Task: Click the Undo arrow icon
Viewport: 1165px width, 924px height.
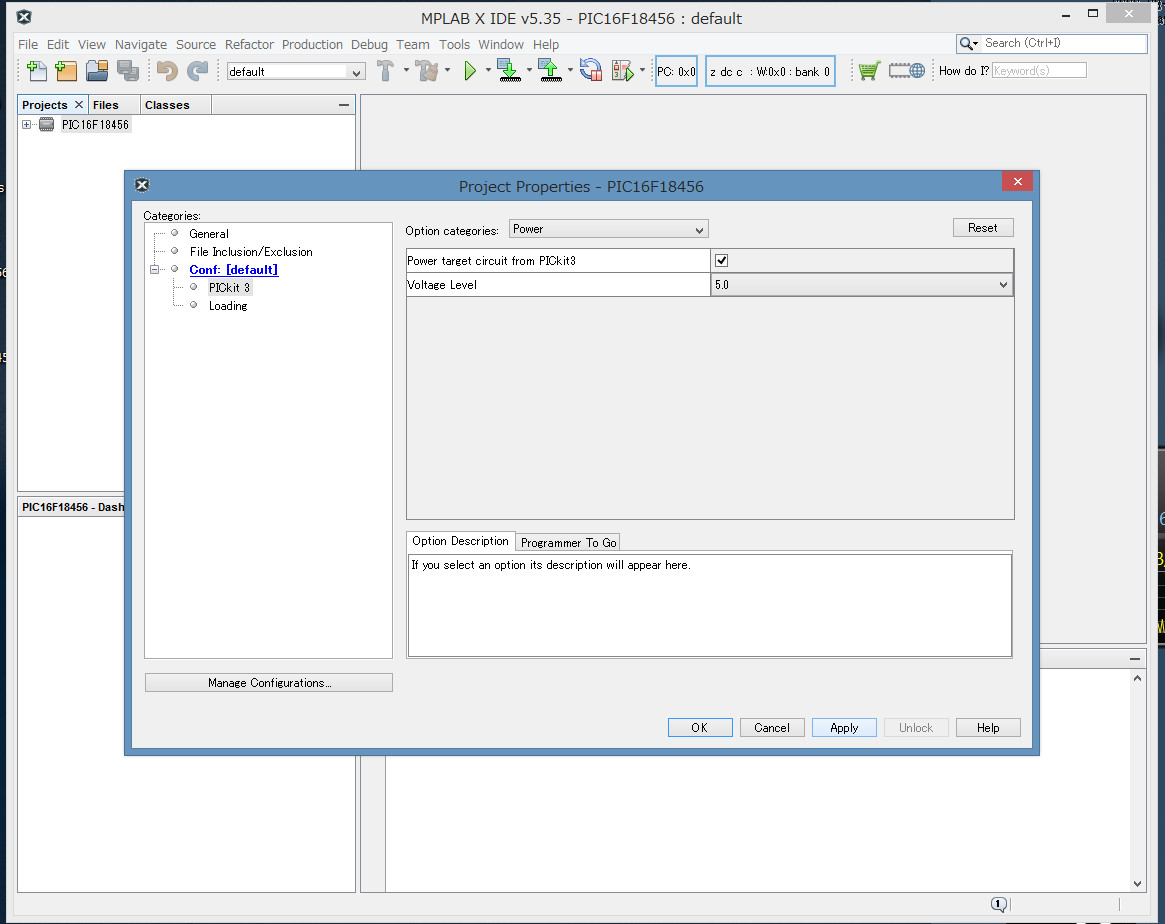Action: (167, 71)
